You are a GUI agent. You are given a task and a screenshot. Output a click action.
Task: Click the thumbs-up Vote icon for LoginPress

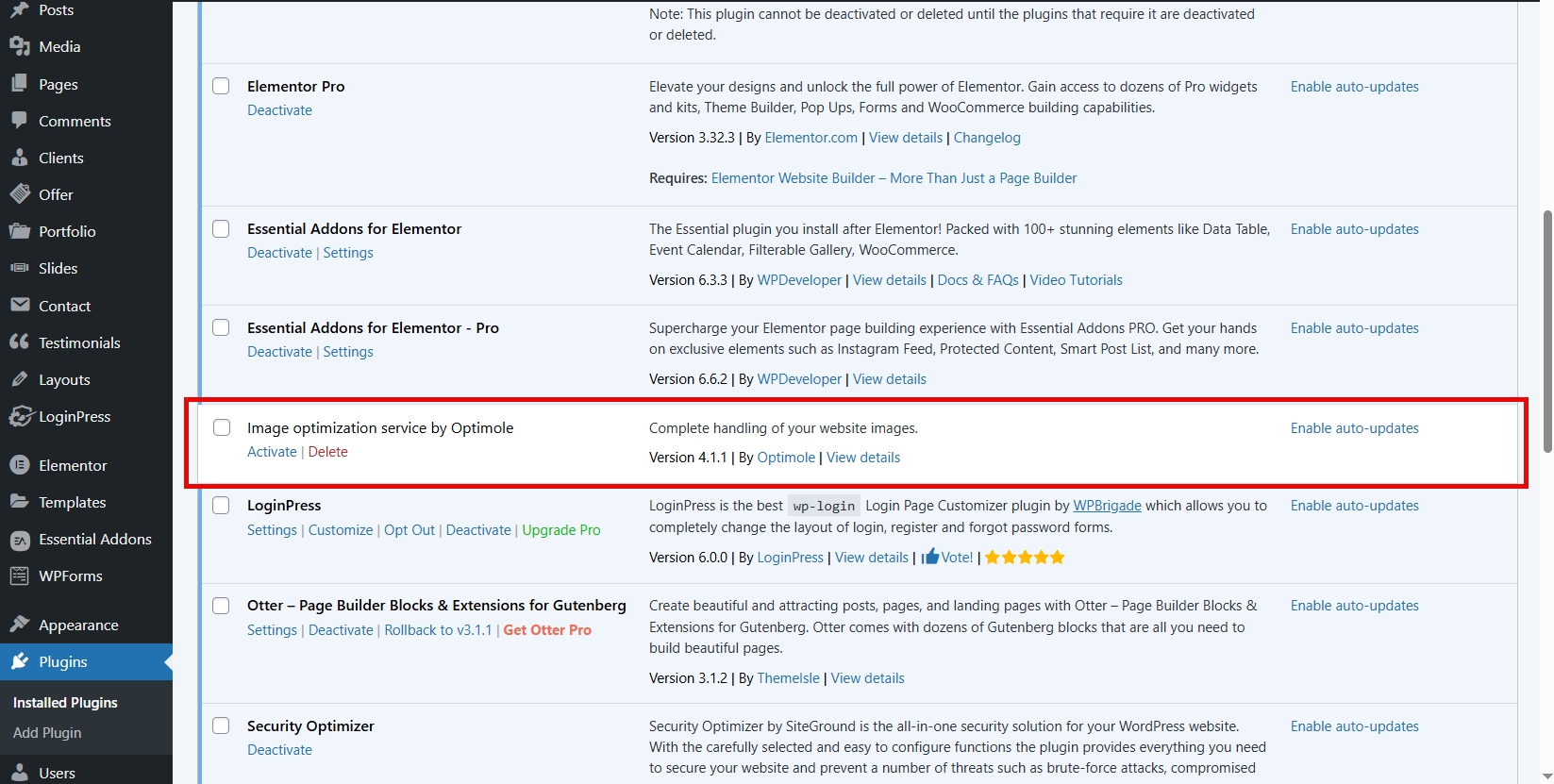(930, 557)
